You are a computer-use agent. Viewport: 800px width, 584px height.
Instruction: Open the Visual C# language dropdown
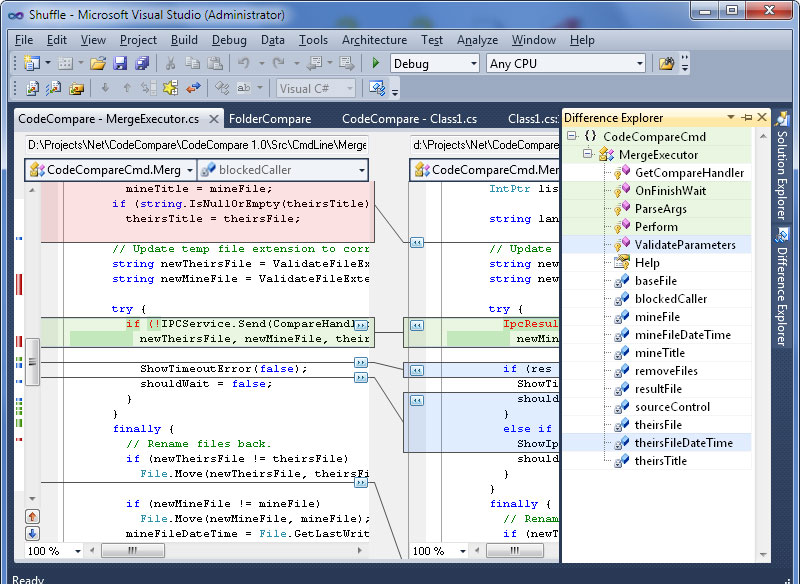click(x=349, y=88)
